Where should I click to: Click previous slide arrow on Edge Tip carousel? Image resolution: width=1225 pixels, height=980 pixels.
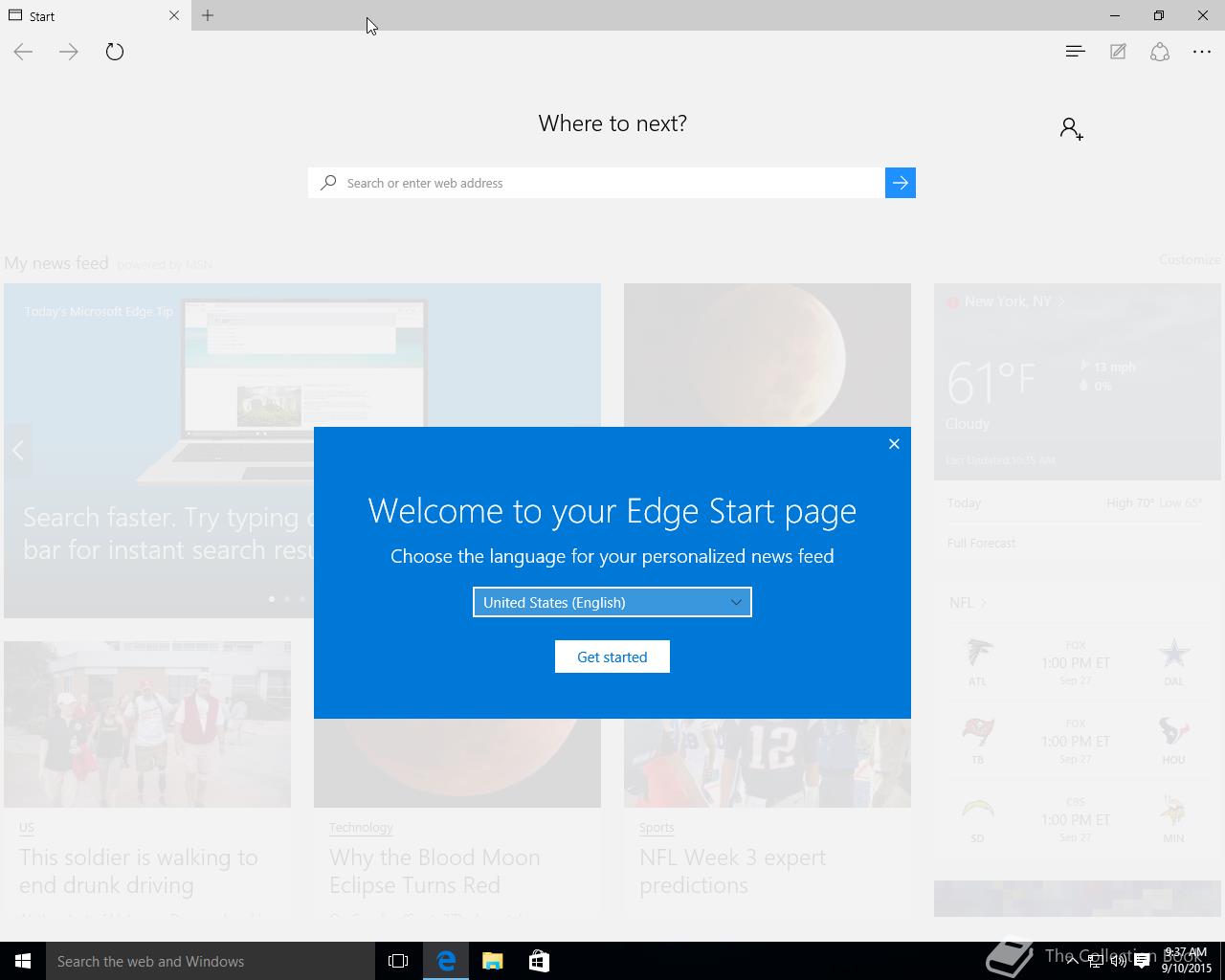coord(17,450)
